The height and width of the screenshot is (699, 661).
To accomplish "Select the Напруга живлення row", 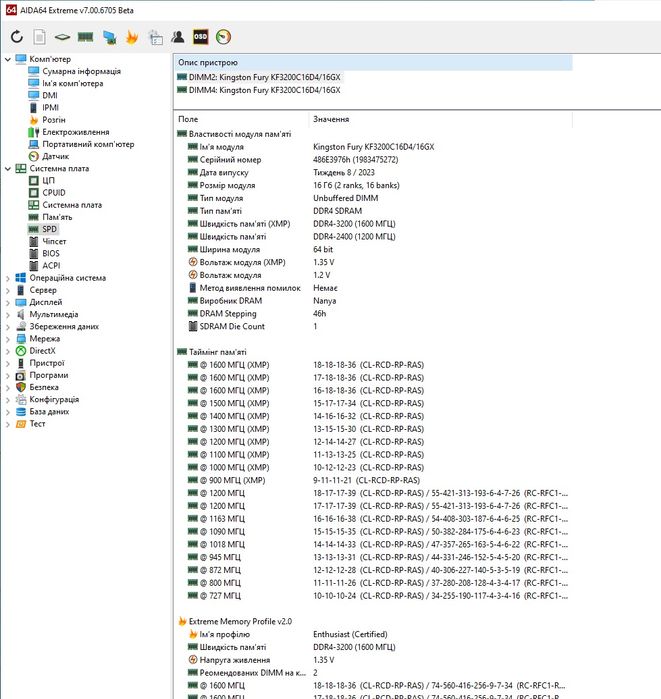I will click(372, 660).
